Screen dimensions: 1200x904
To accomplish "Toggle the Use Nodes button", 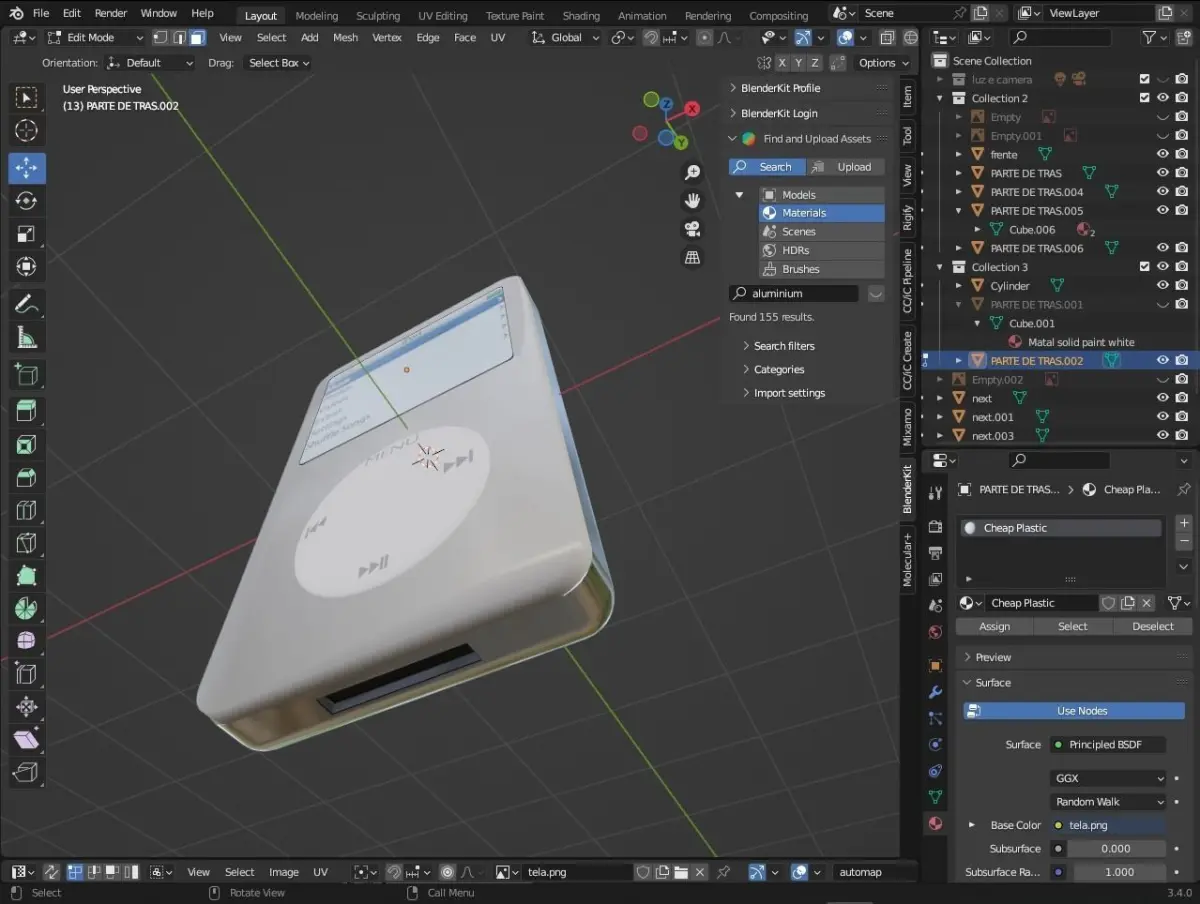I will tap(1074, 711).
